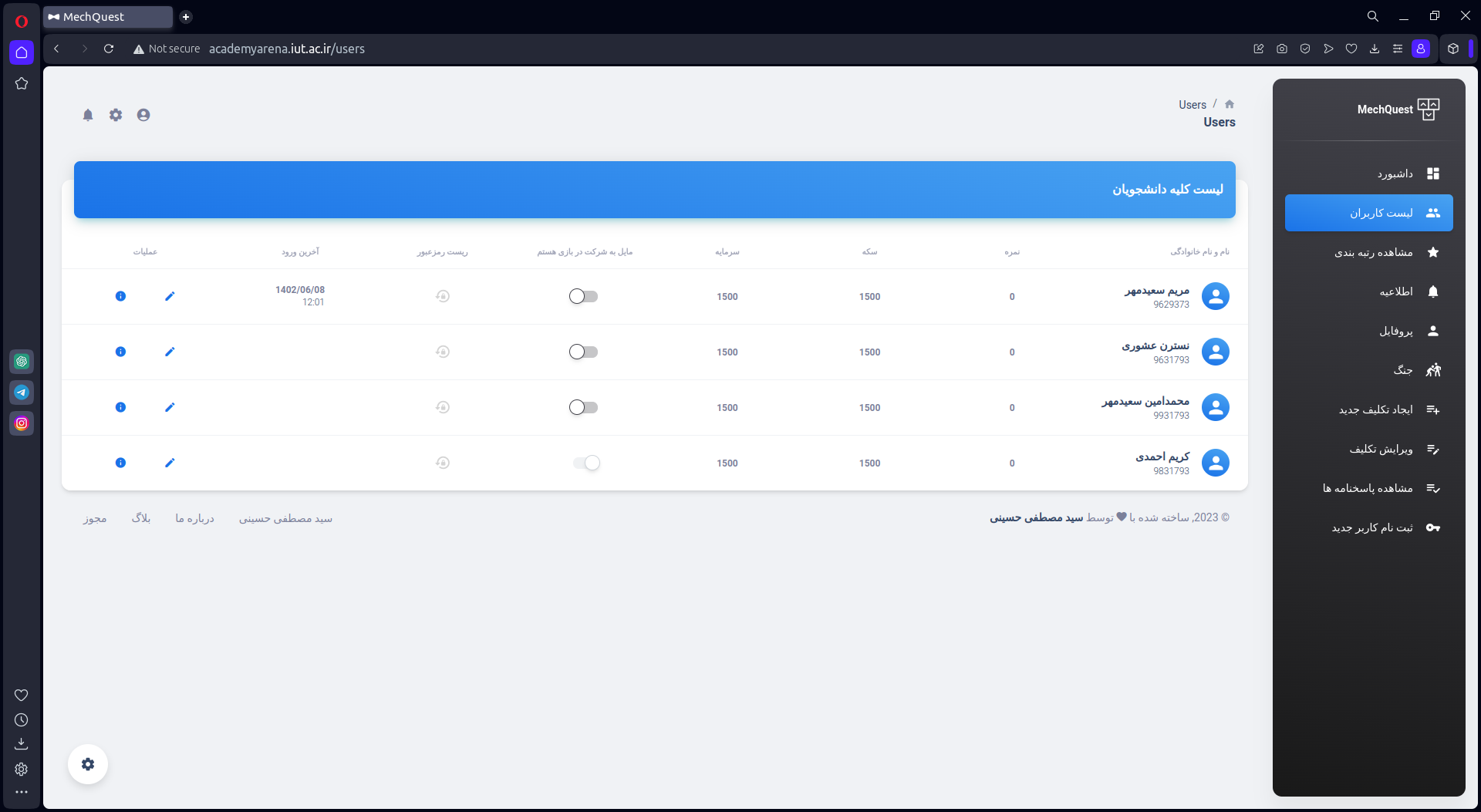Click the home icon in the breadcrumb

point(1230,104)
